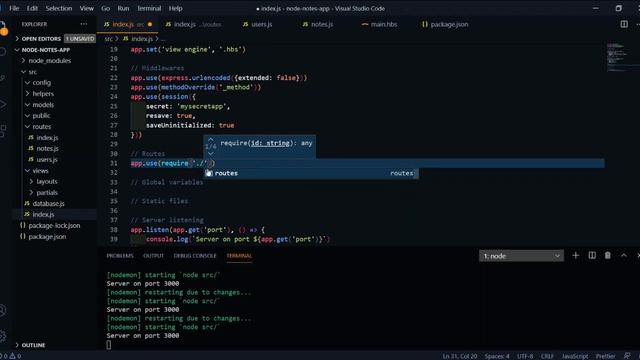The width and height of the screenshot is (640, 360).
Task: Show next signature in parameter hint
Action: click(x=211, y=154)
